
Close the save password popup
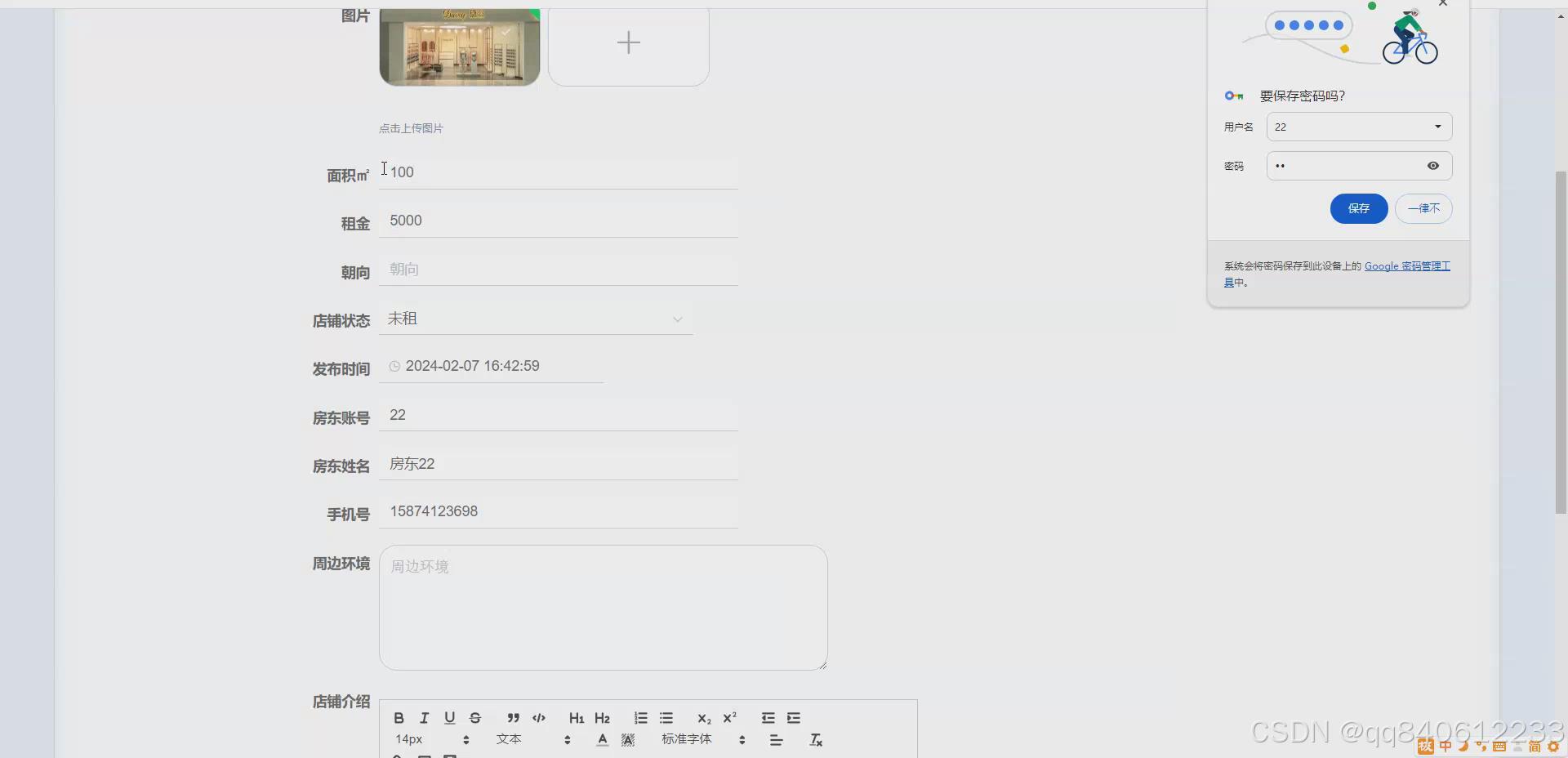click(x=1443, y=3)
